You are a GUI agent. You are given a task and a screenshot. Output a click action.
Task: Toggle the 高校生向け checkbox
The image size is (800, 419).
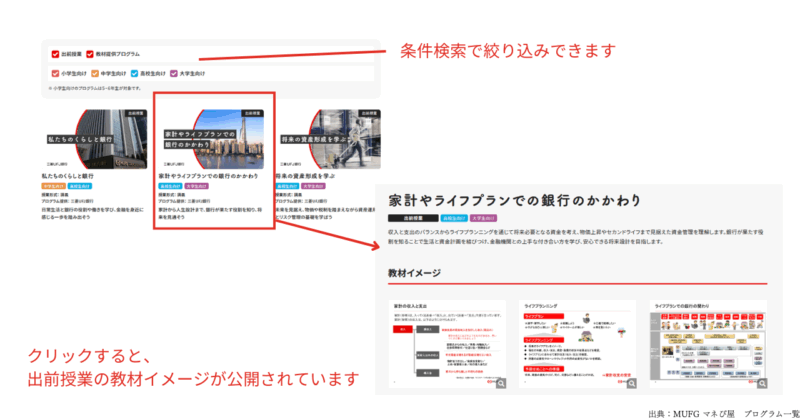[x=134, y=73]
